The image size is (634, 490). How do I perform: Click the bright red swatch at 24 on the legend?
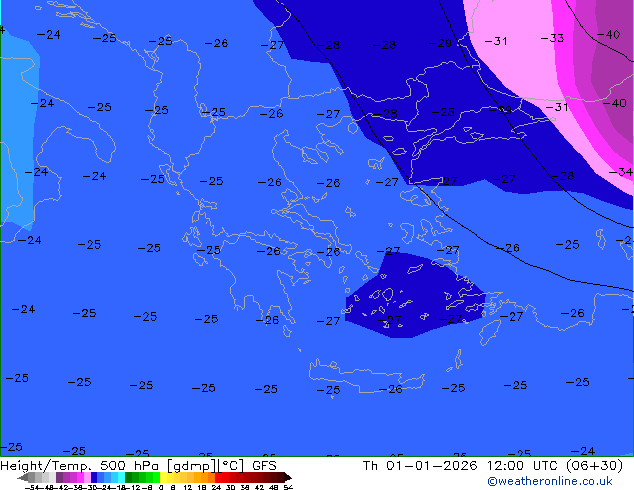pos(218,477)
